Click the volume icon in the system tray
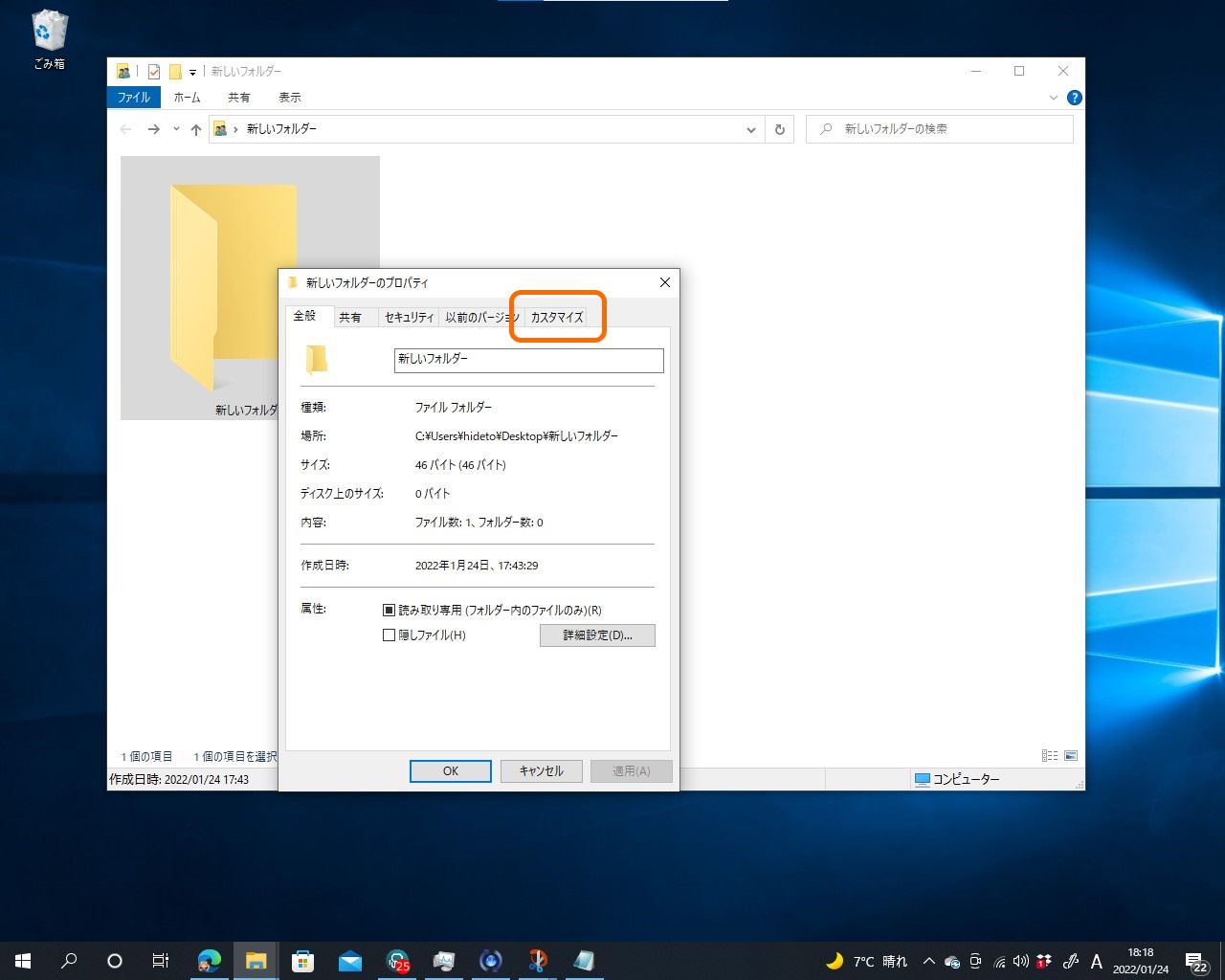The height and width of the screenshot is (980, 1225). point(1020,962)
